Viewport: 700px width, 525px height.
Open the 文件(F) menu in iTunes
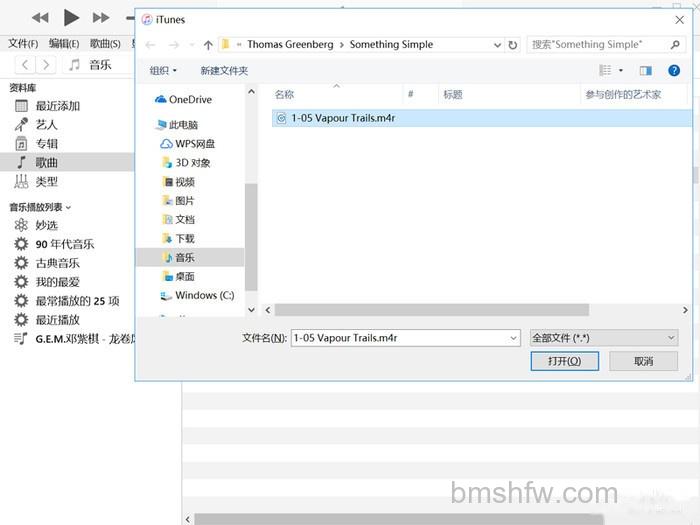point(23,44)
